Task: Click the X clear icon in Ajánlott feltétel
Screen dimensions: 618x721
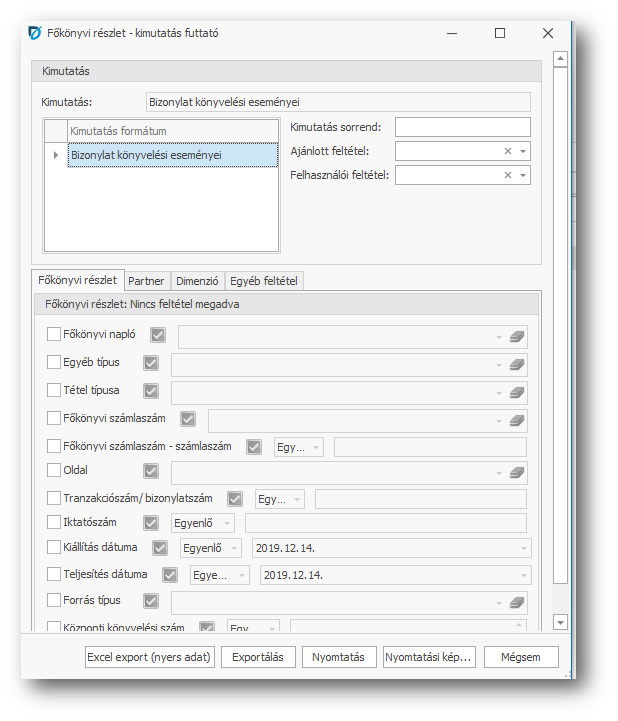Action: click(508, 151)
